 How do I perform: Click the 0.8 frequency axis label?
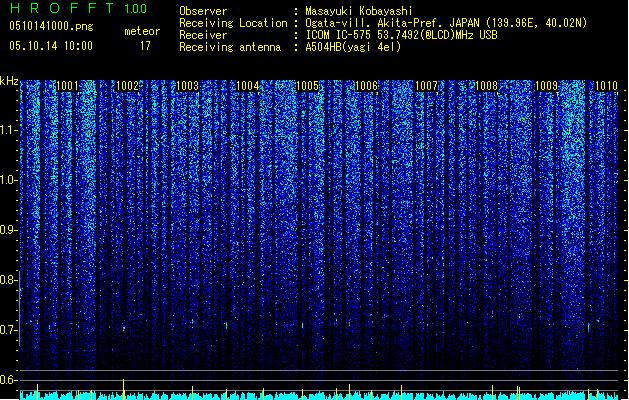(x=8, y=280)
